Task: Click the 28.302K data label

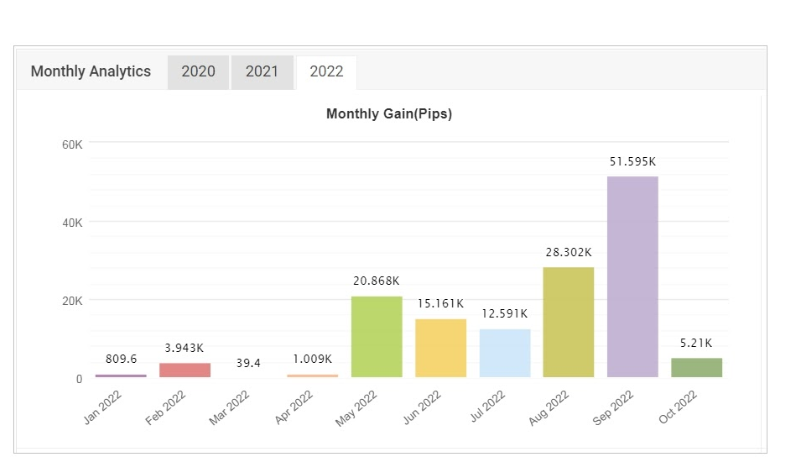Action: pyautogui.click(x=569, y=252)
